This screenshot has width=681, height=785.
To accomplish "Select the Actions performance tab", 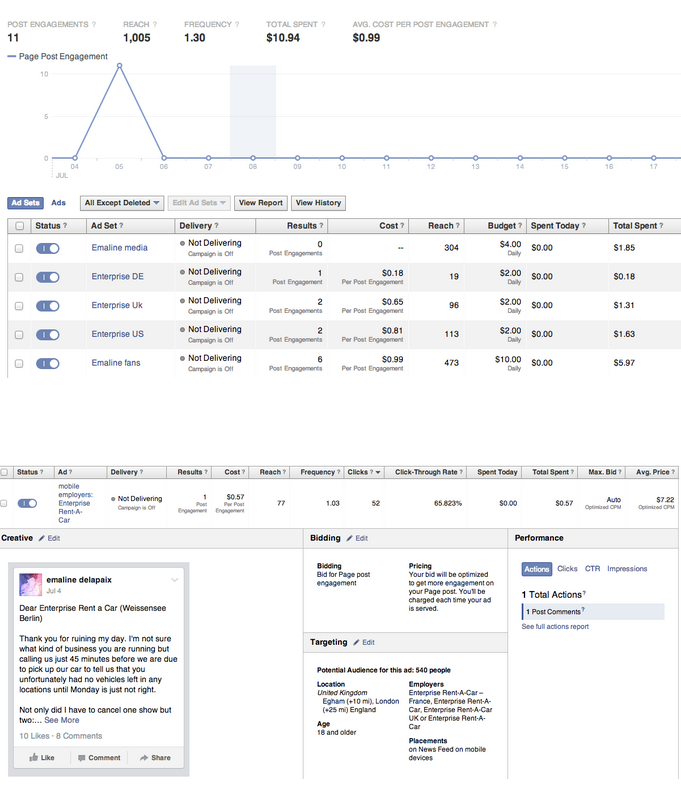I will click(x=537, y=569).
